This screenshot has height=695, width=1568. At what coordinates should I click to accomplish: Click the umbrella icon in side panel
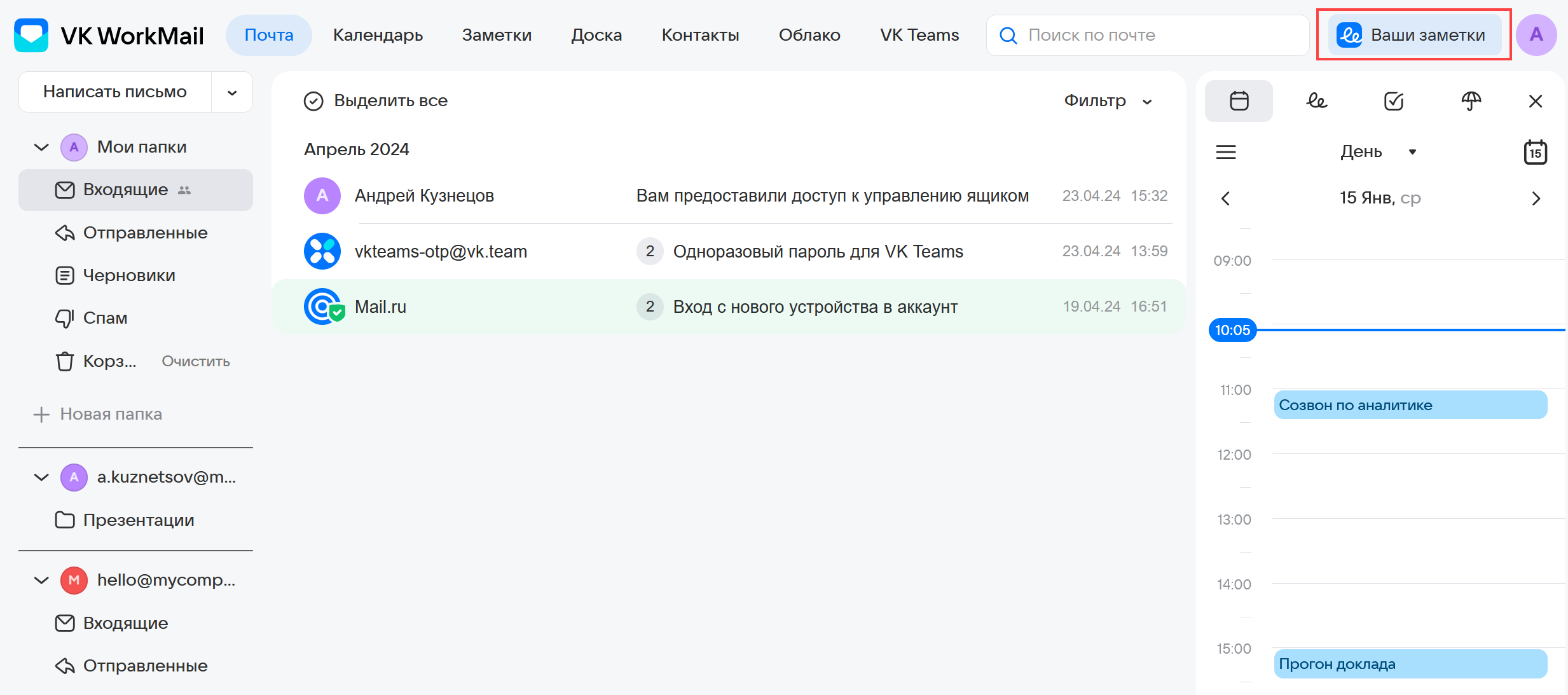click(1471, 101)
